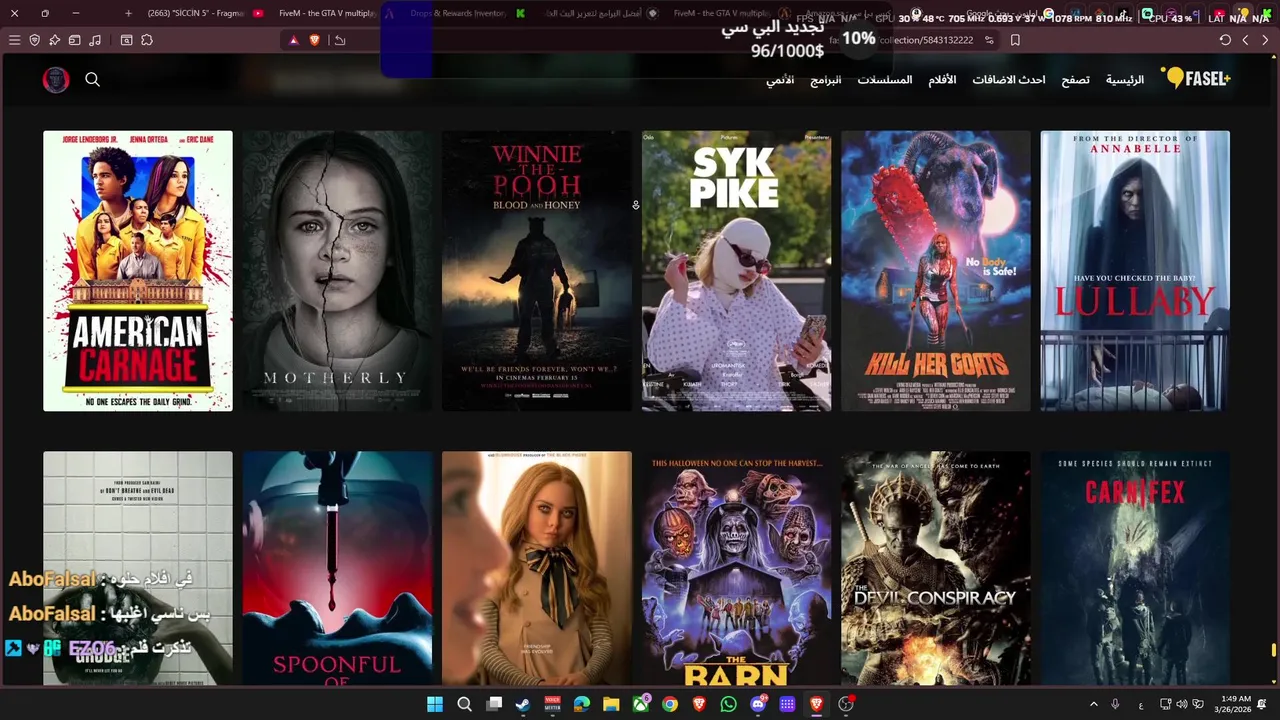The width and height of the screenshot is (1280, 720).
Task: Open the volume tray icon
Action: pyautogui.click(x=1182, y=704)
